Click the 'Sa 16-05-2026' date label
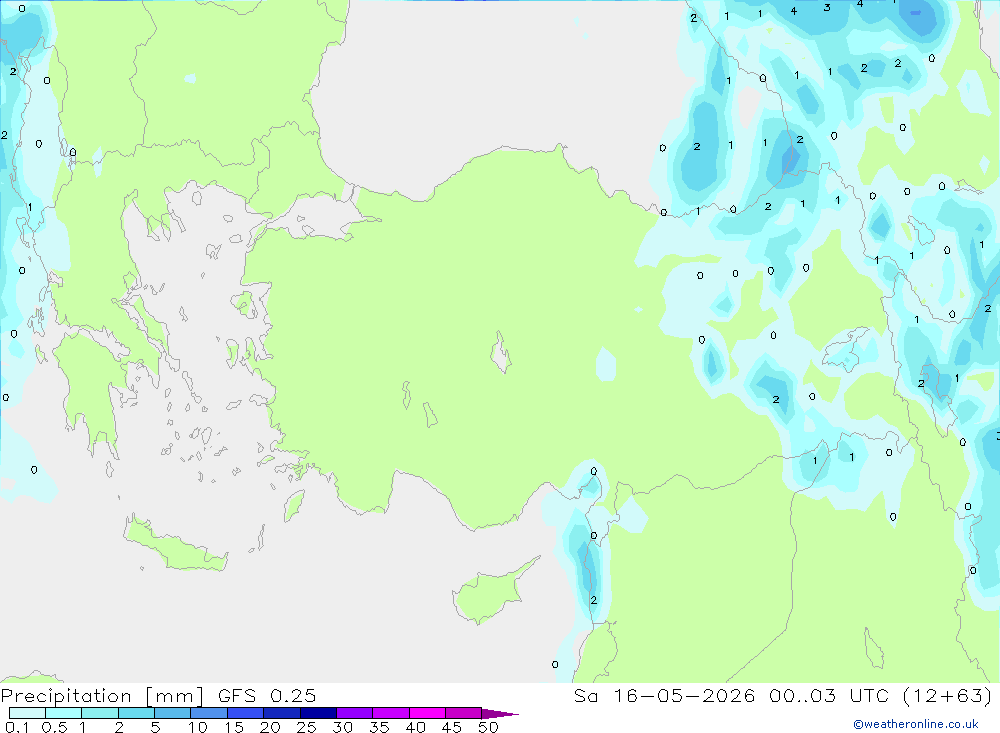 664,696
